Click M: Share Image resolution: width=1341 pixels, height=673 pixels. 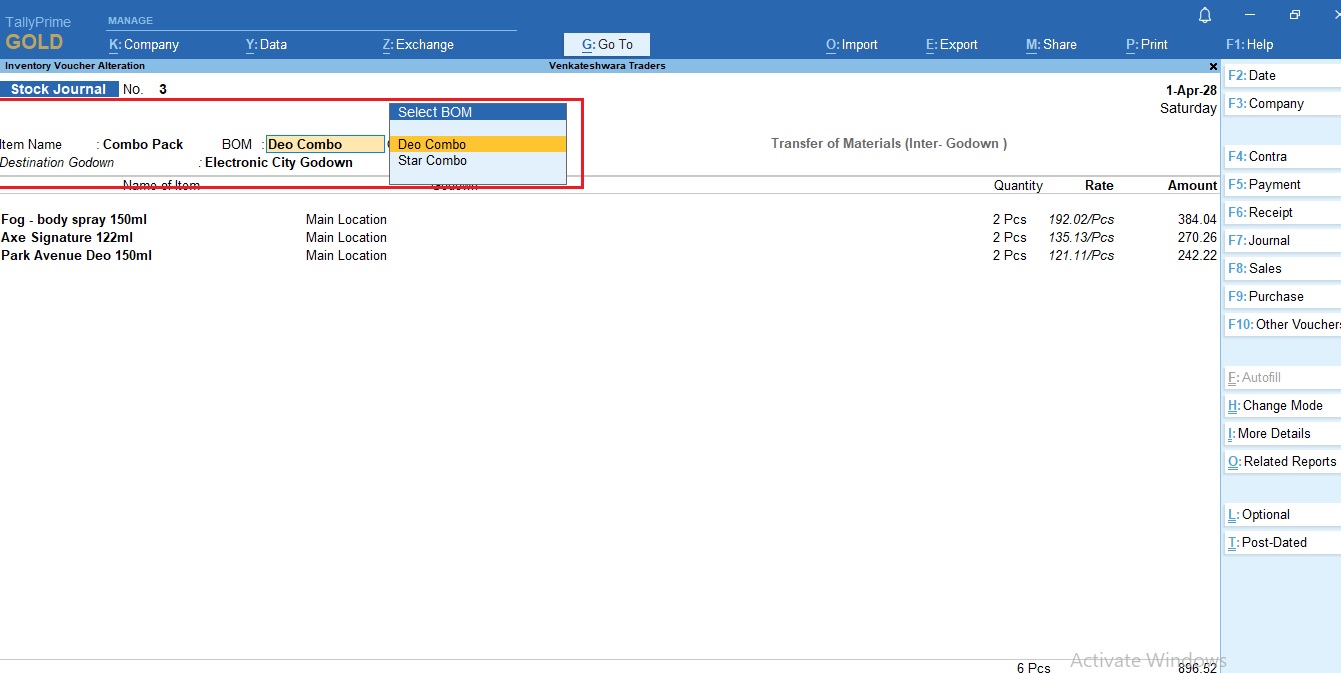pos(1051,44)
